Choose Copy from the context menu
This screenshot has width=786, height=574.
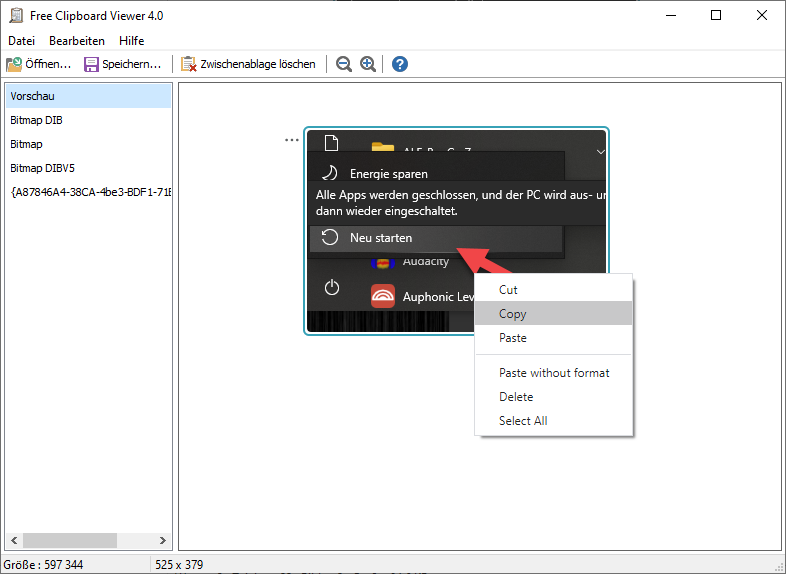point(553,314)
